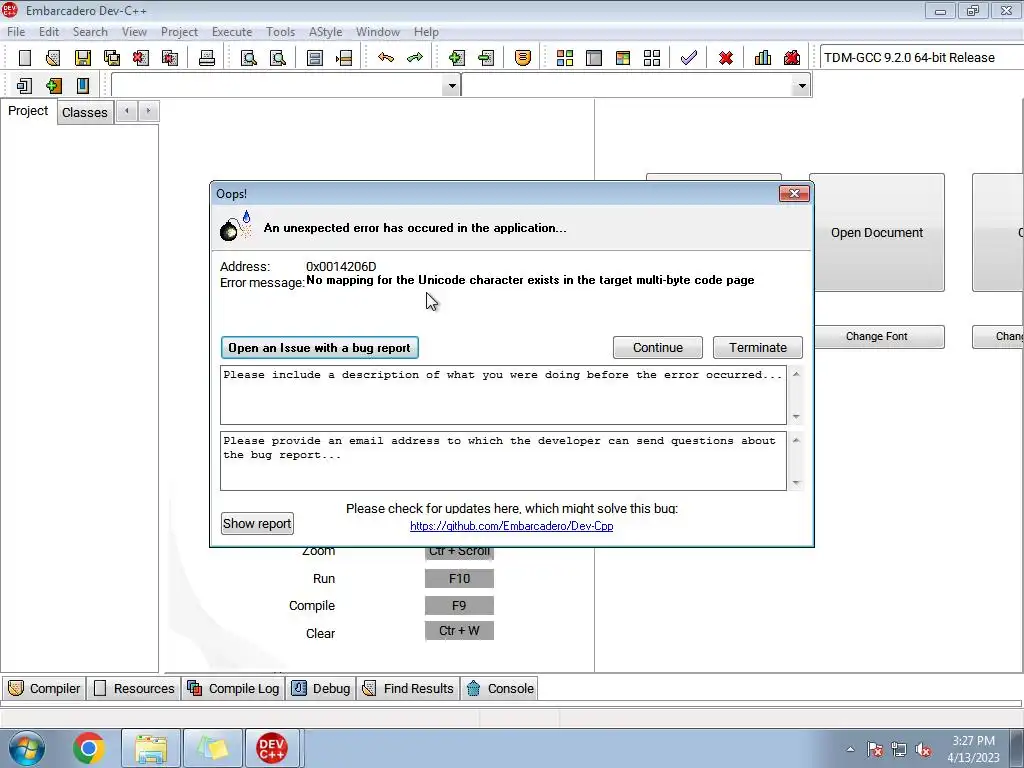
Task: Click the Profile Analysis bar chart icon
Action: point(763,57)
